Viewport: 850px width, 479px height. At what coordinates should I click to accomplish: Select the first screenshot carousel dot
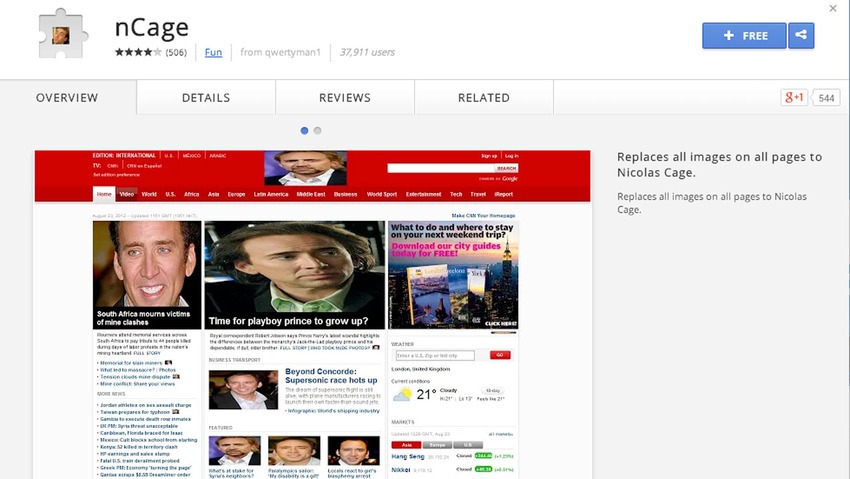pyautogui.click(x=304, y=131)
